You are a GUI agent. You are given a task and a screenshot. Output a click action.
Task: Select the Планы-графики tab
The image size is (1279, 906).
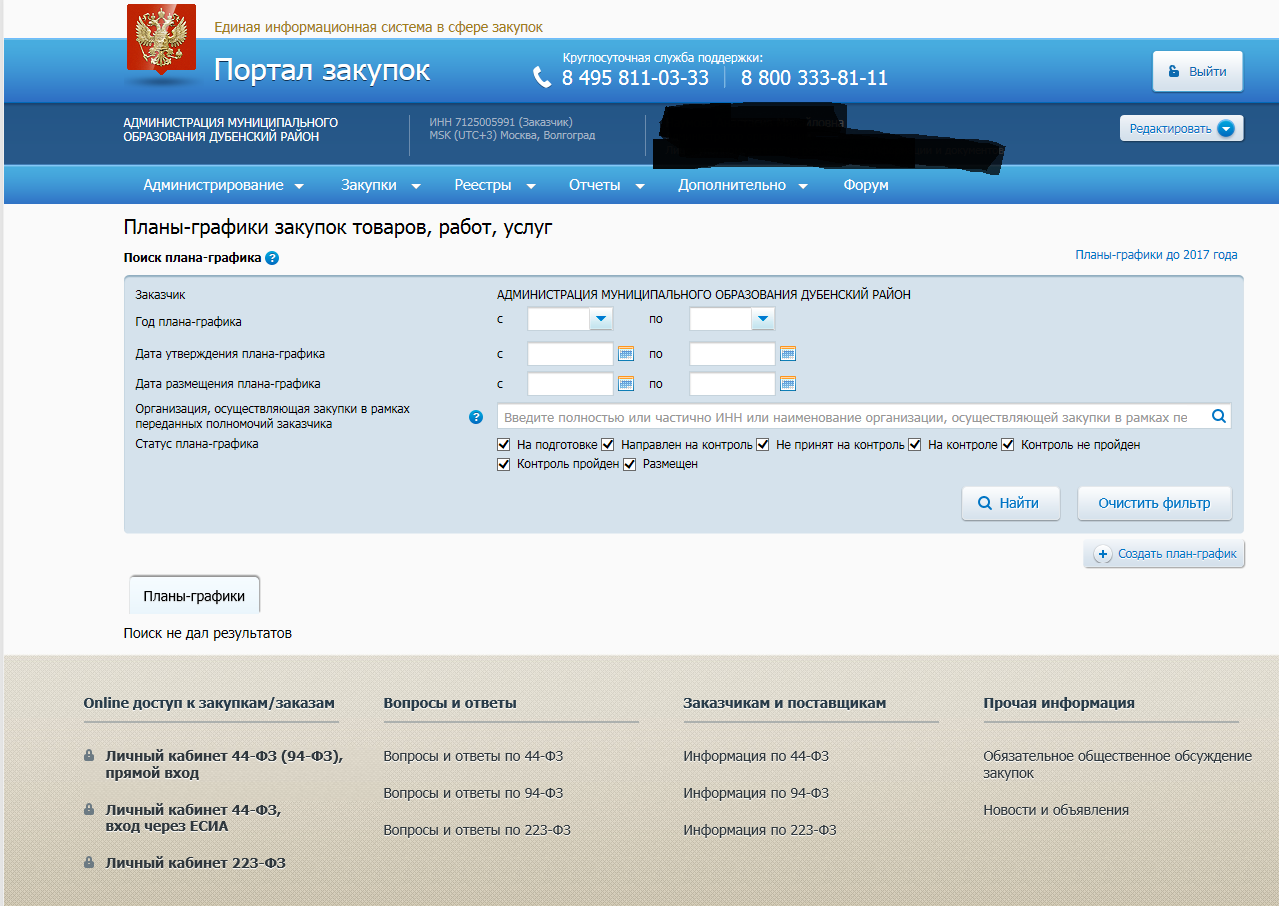pos(194,596)
